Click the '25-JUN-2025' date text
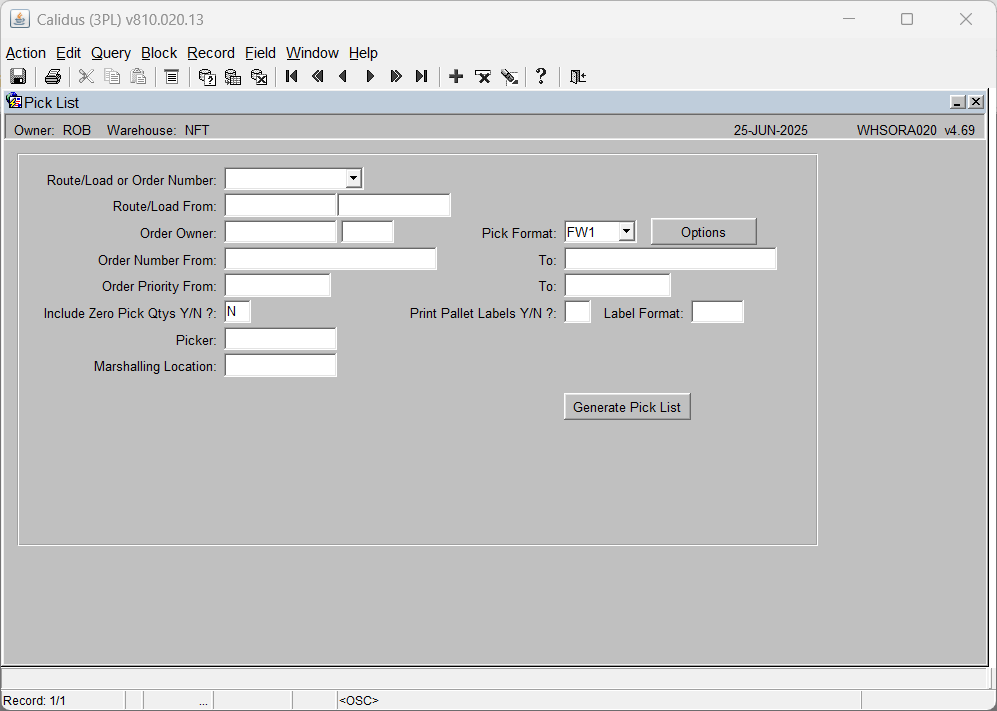Screen dimensions: 997x711 pyautogui.click(x=771, y=130)
